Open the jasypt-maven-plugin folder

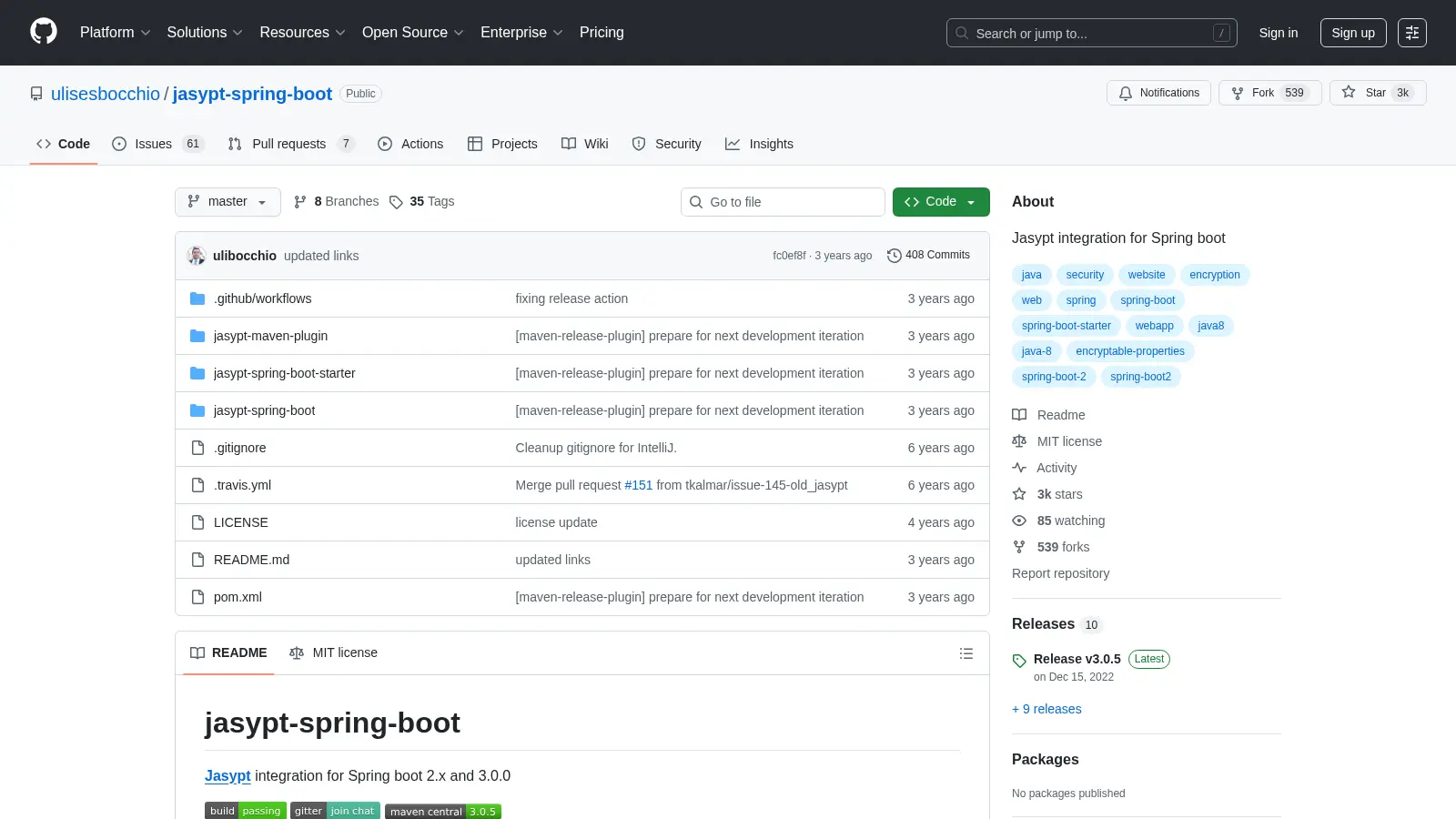point(270,336)
